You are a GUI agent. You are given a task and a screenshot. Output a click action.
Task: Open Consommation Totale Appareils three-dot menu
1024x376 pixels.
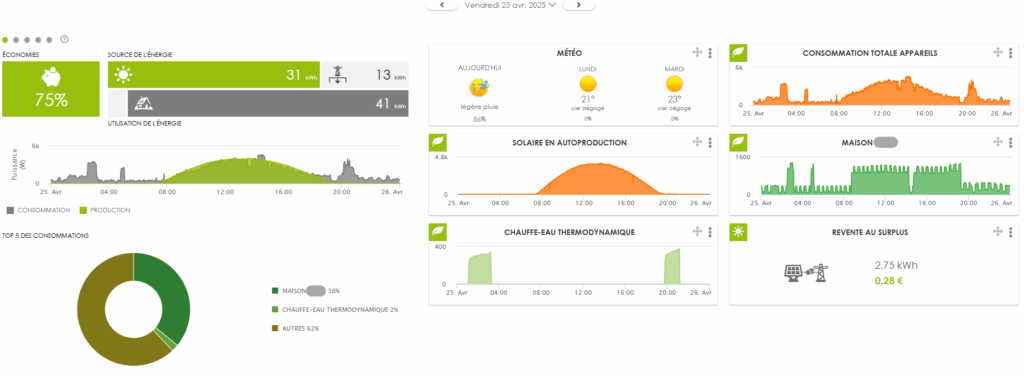[x=1010, y=53]
